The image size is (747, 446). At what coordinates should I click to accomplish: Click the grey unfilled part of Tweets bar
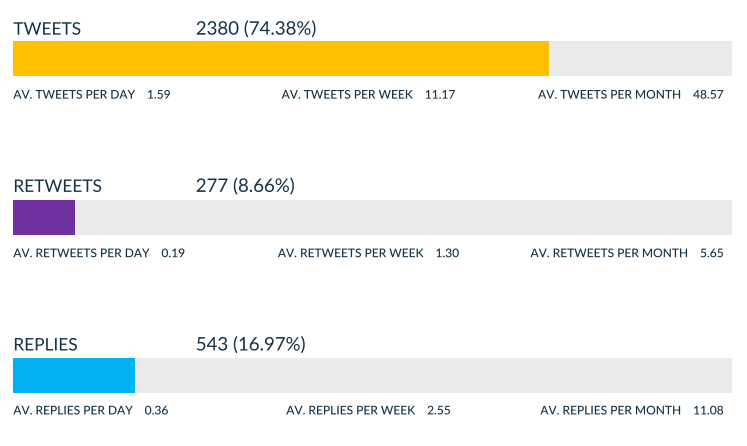(640, 59)
